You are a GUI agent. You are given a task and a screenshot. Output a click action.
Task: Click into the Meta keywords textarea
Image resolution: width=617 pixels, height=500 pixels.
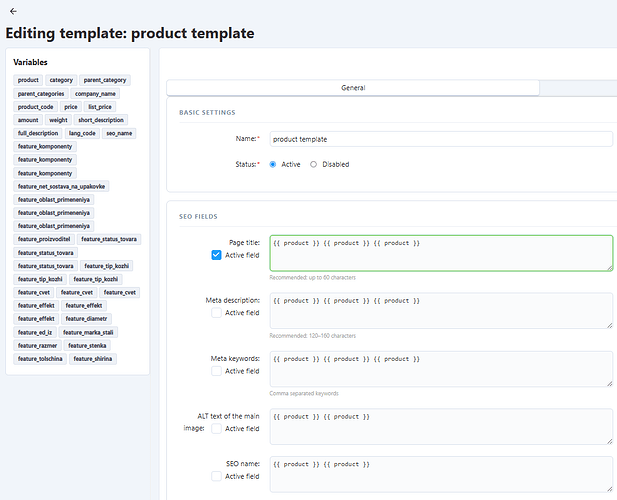coord(441,369)
